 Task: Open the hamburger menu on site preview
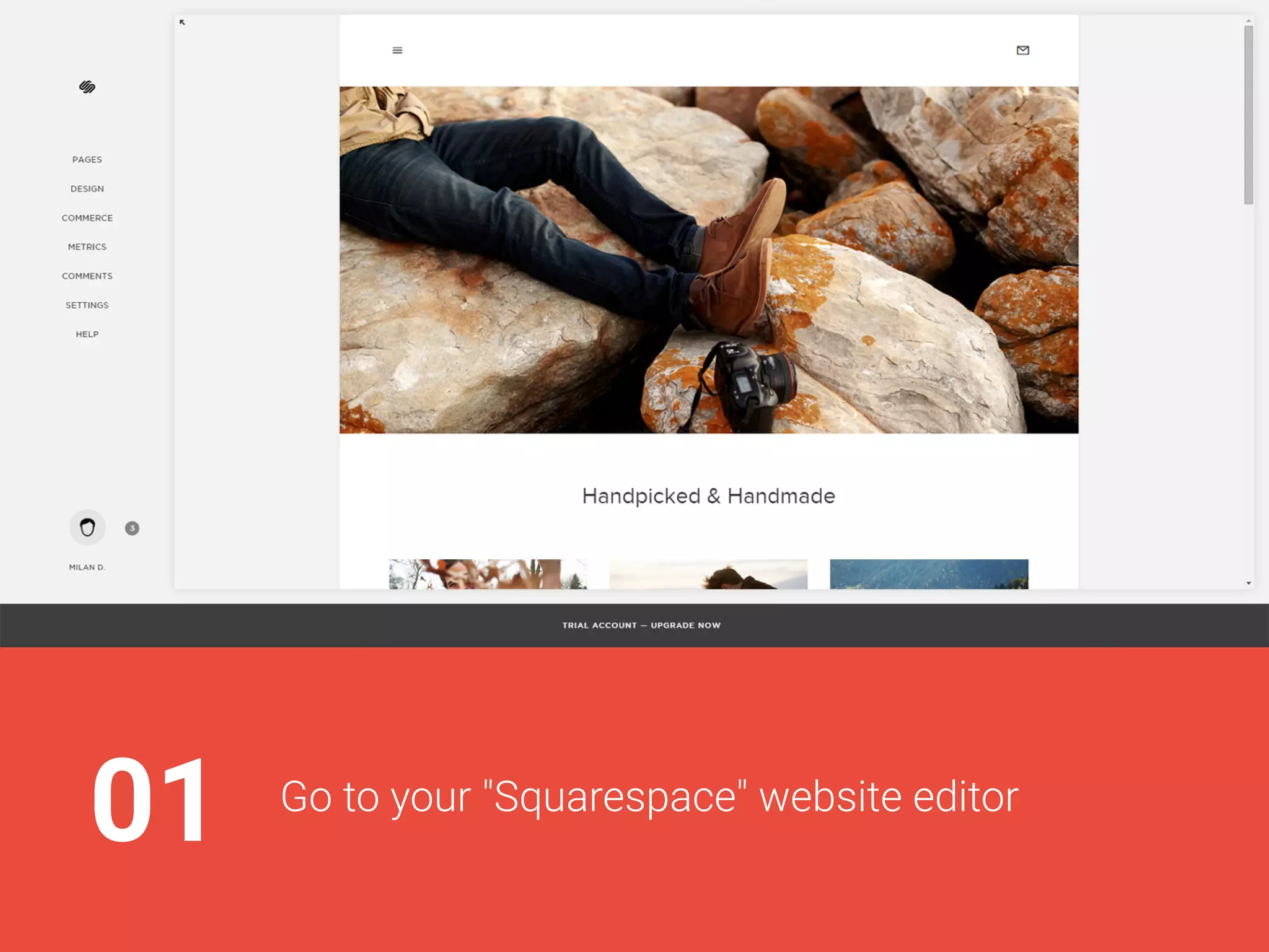click(x=398, y=50)
